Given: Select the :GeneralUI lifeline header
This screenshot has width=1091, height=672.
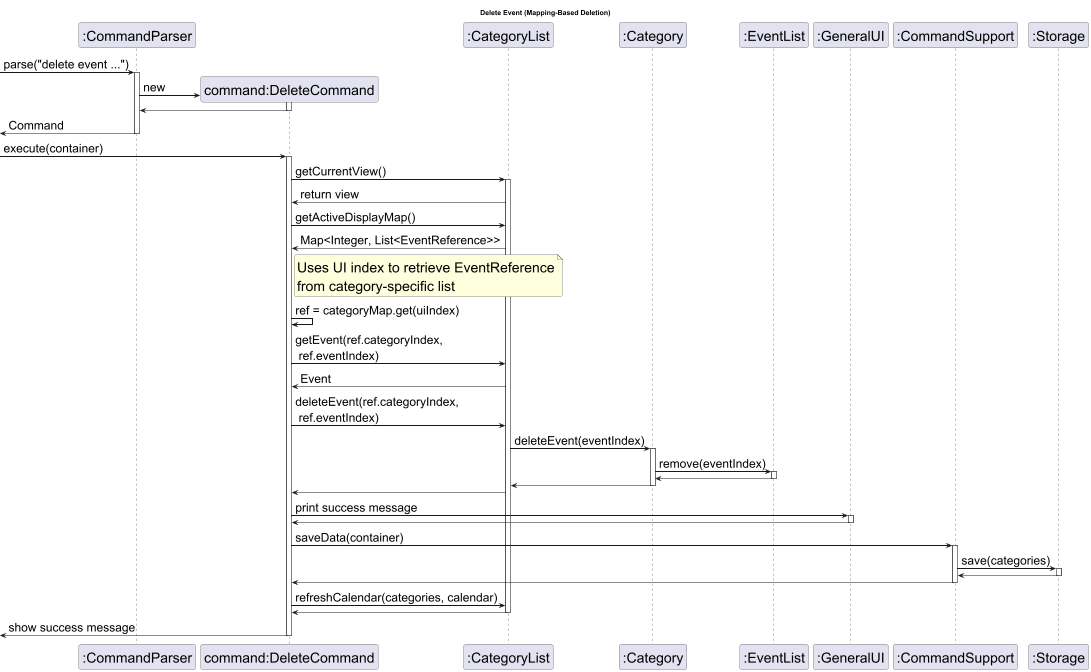Looking at the screenshot, I should pyautogui.click(x=852, y=35).
